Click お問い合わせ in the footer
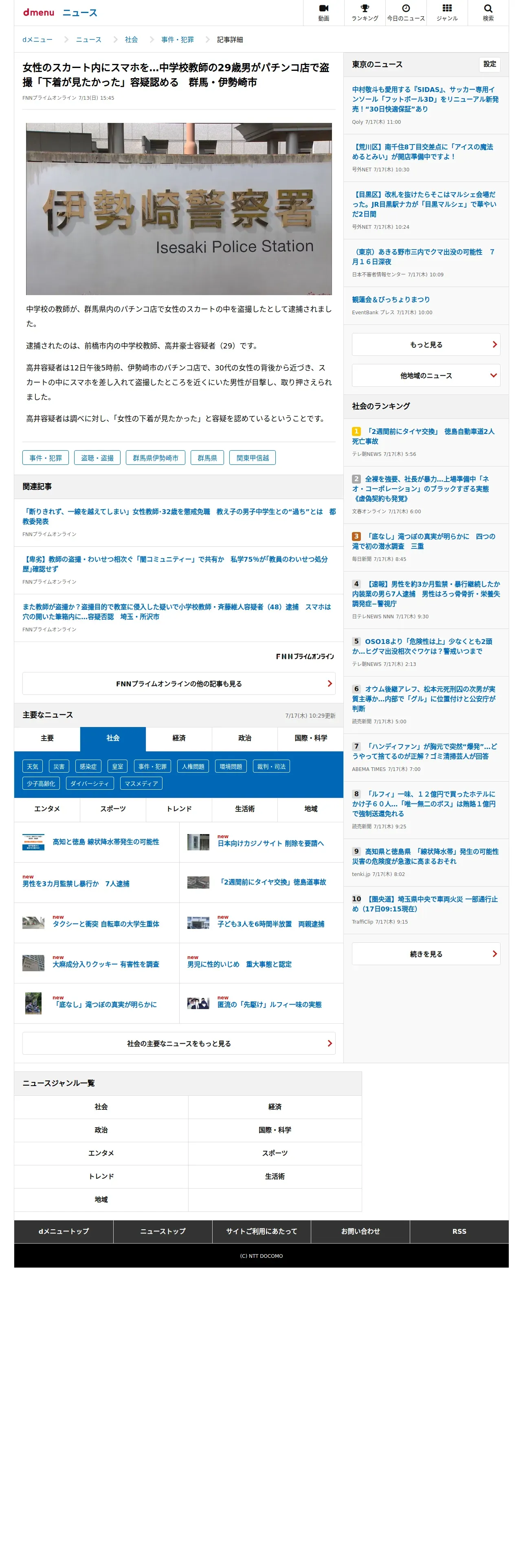Screen dimensions: 523x1568 pyautogui.click(x=360, y=1231)
